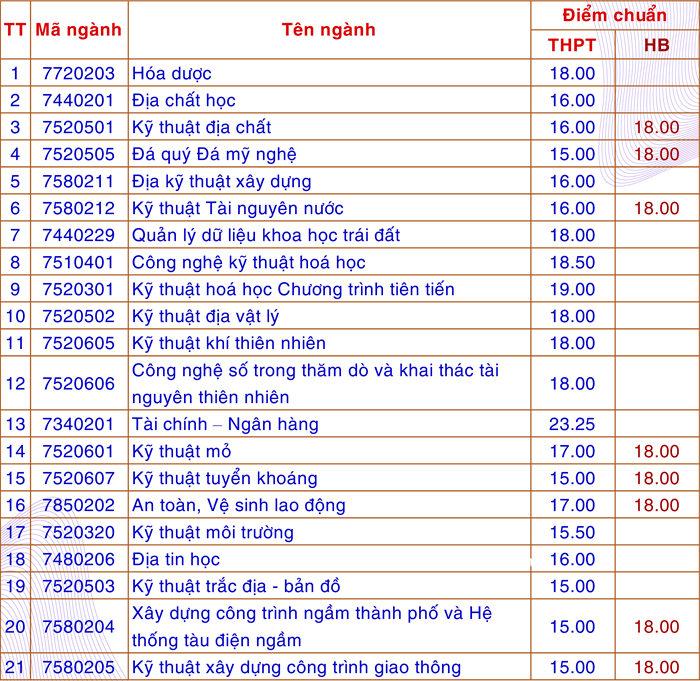
Task: Select 'Đá quý Đá mỹ nghệ' name
Action: point(214,155)
